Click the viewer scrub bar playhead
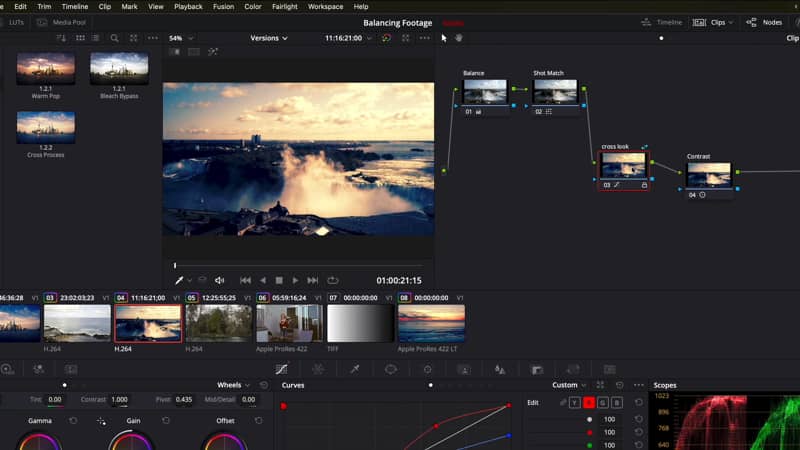This screenshot has height=450, width=800. click(x=175, y=265)
